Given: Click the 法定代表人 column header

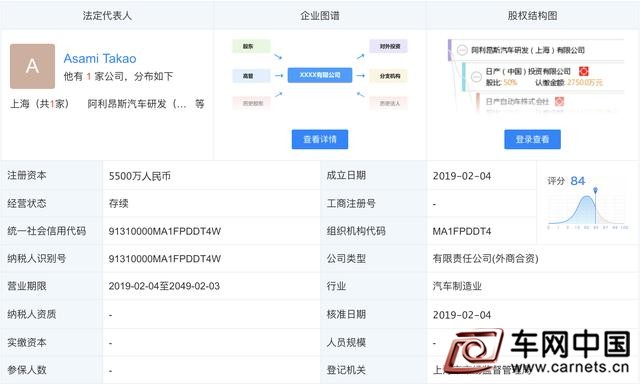Looking at the screenshot, I should tap(107, 16).
